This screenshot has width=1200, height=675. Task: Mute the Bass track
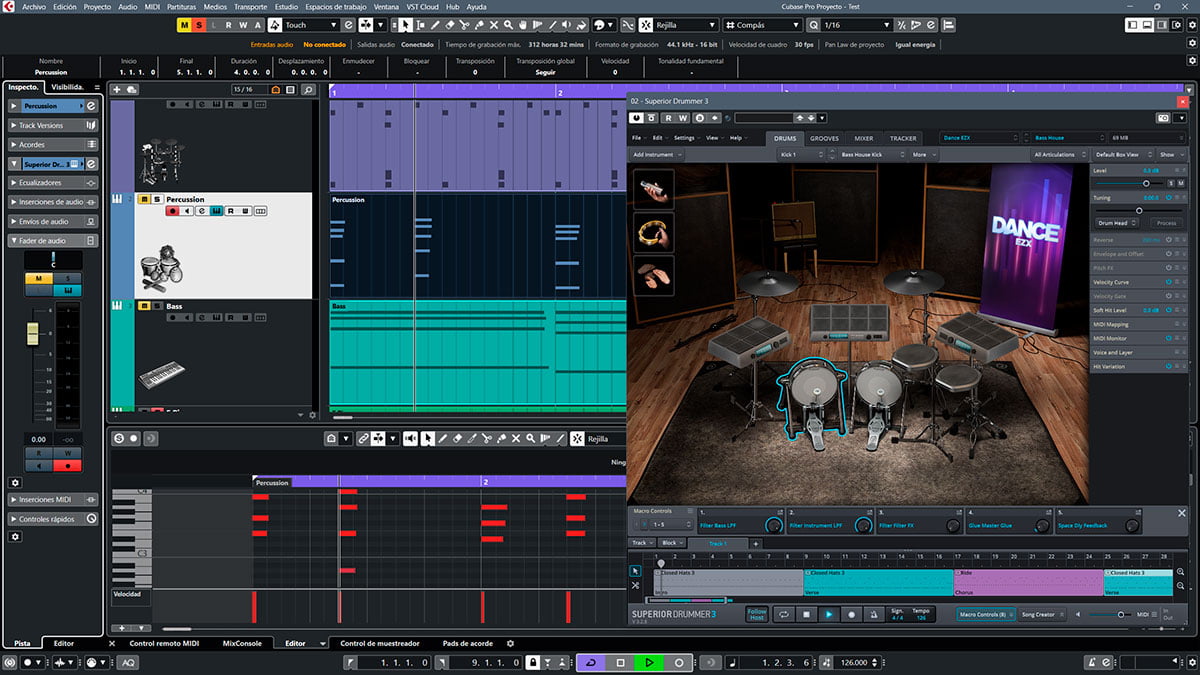tap(144, 306)
